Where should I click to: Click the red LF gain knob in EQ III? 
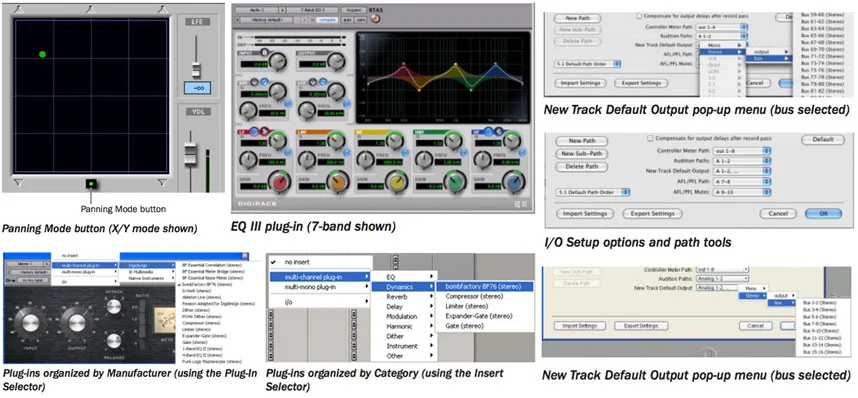[279, 183]
